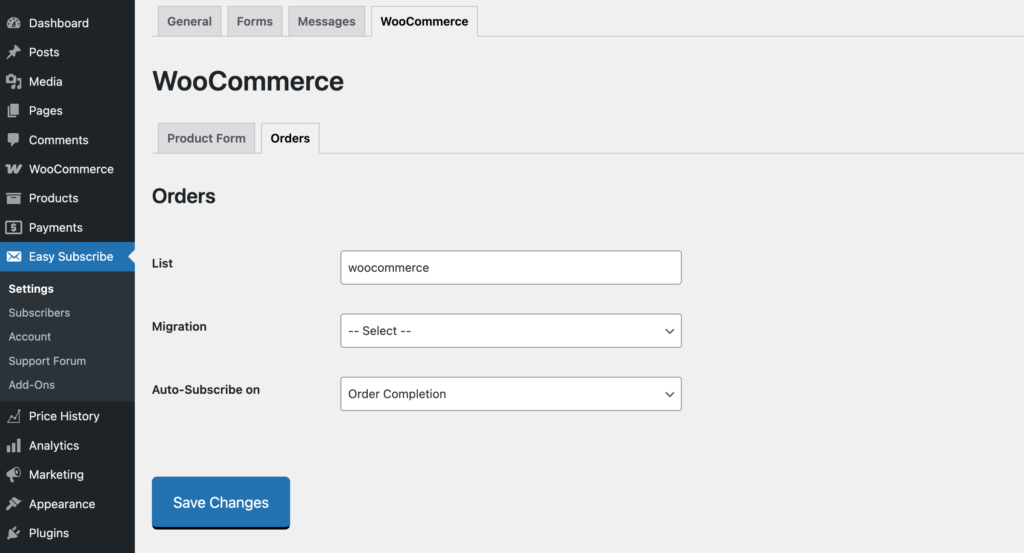The height and width of the screenshot is (553, 1024).
Task: Click the List text input field
Action: click(x=510, y=268)
